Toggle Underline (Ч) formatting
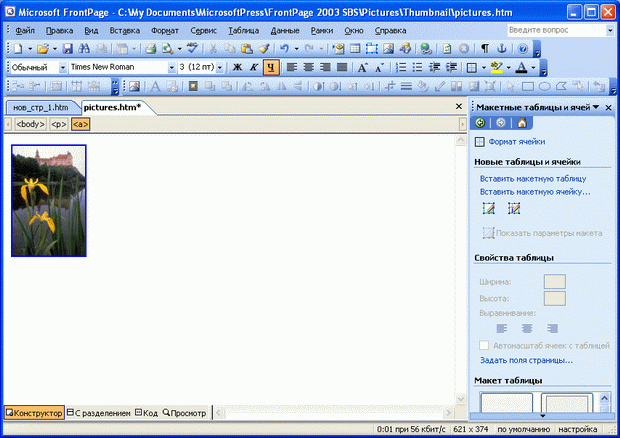Image resolution: width=620 pixels, height=438 pixels. point(271,68)
